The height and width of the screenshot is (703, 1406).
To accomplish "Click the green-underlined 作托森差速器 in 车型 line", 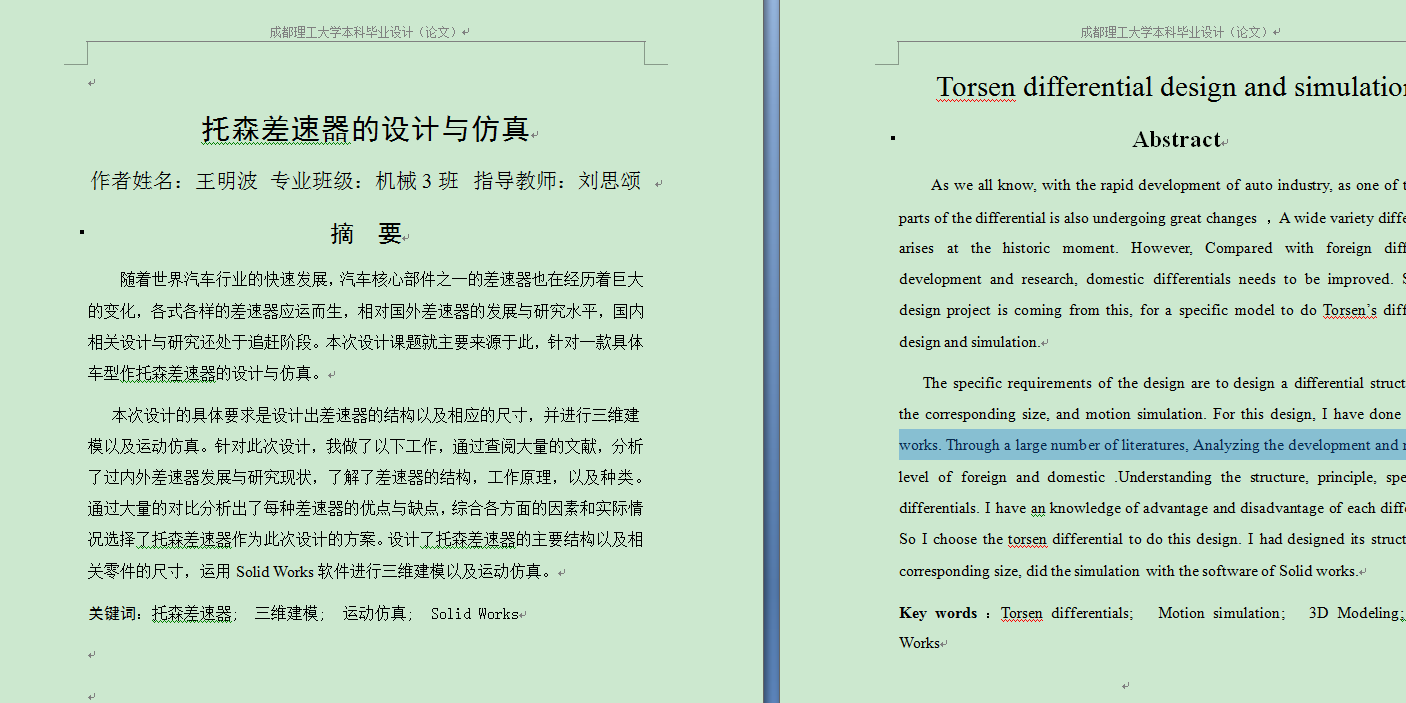I will tap(168, 374).
